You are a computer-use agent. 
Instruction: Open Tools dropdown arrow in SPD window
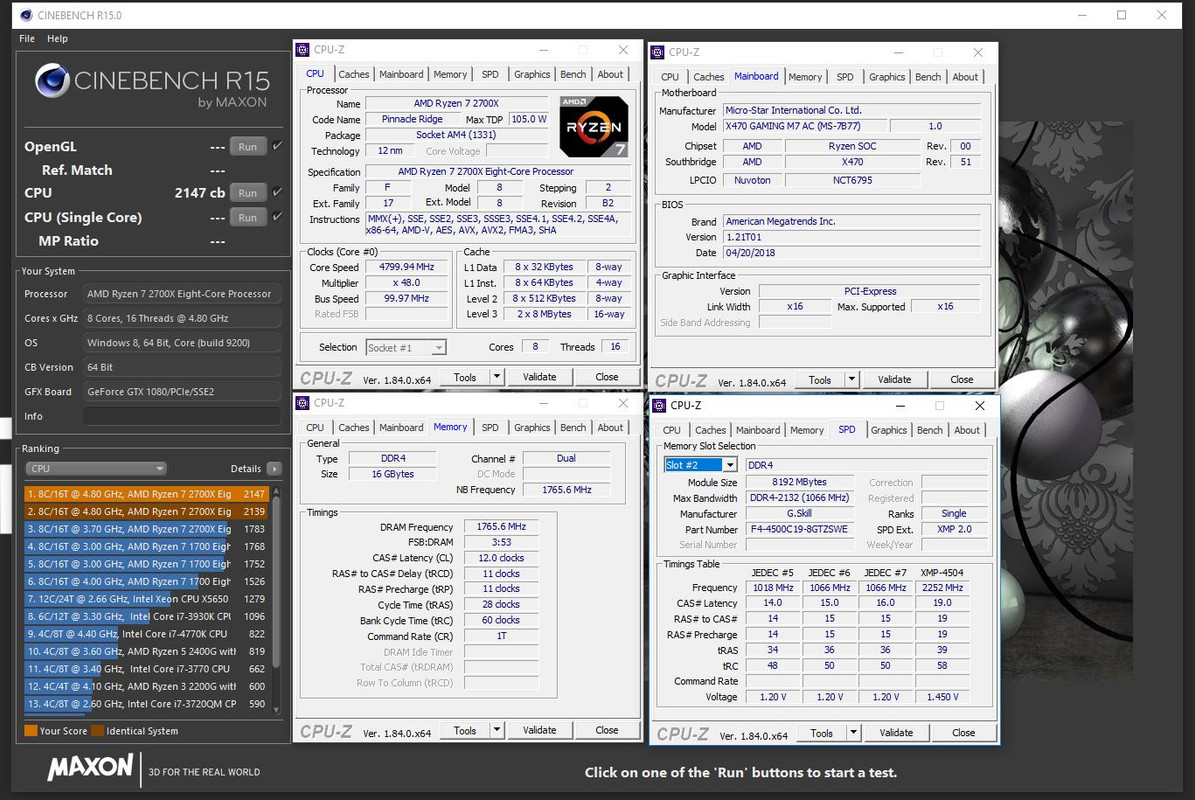854,733
